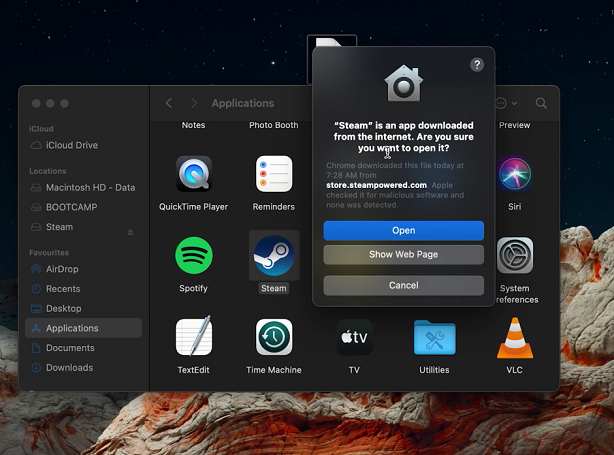Open iCloud Drive in sidebar
614x455 pixels.
[83, 145]
